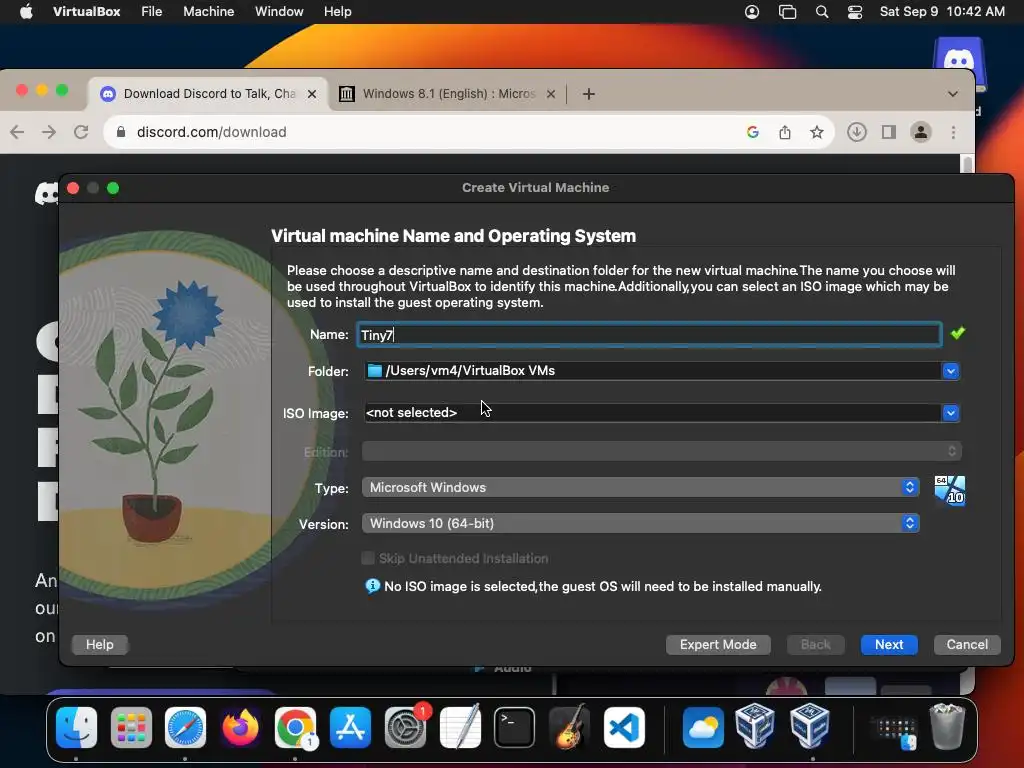Click the Google icon in address bar
1024x768 pixels.
coord(752,133)
